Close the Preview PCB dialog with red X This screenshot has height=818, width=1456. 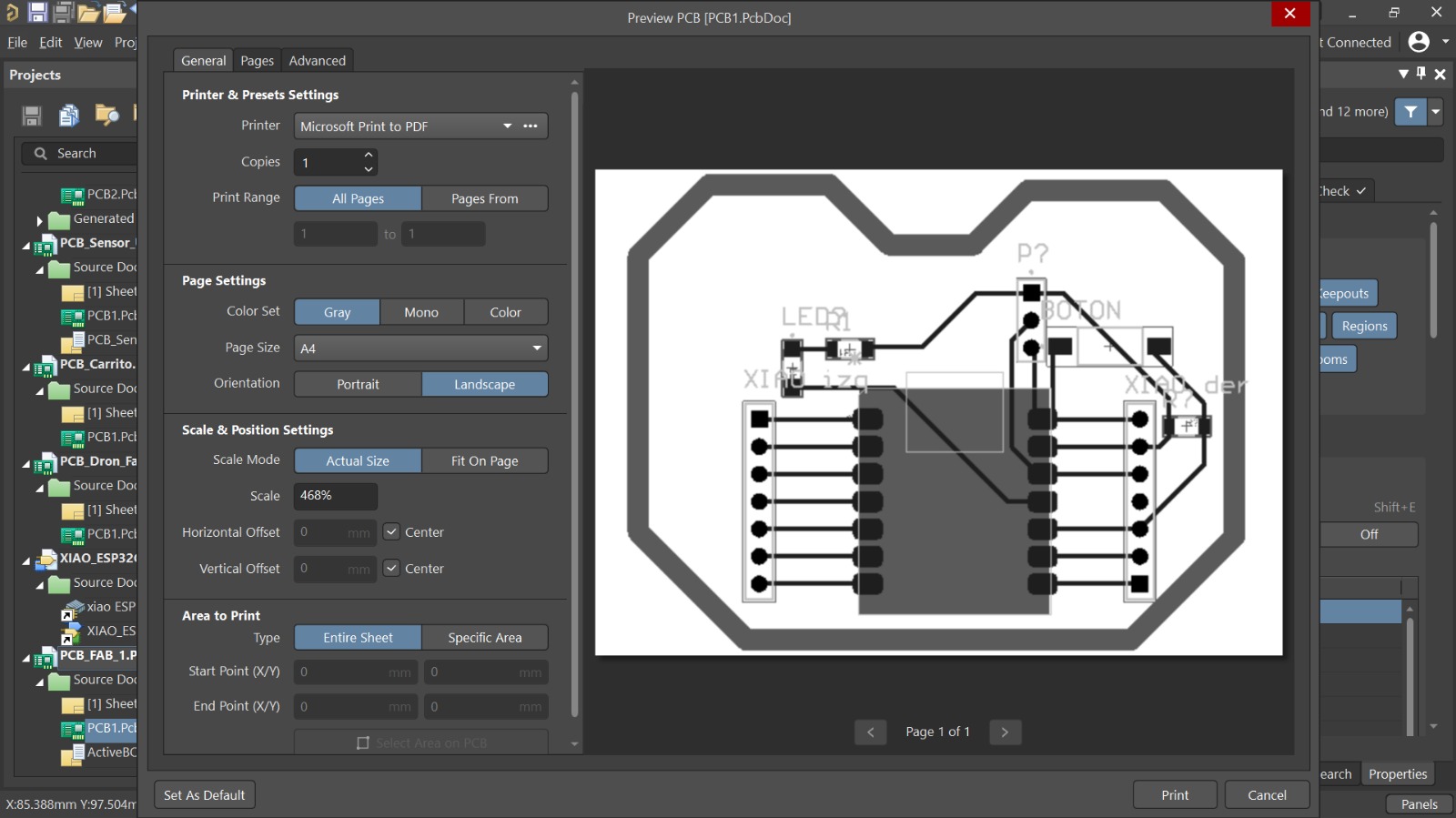click(1289, 13)
